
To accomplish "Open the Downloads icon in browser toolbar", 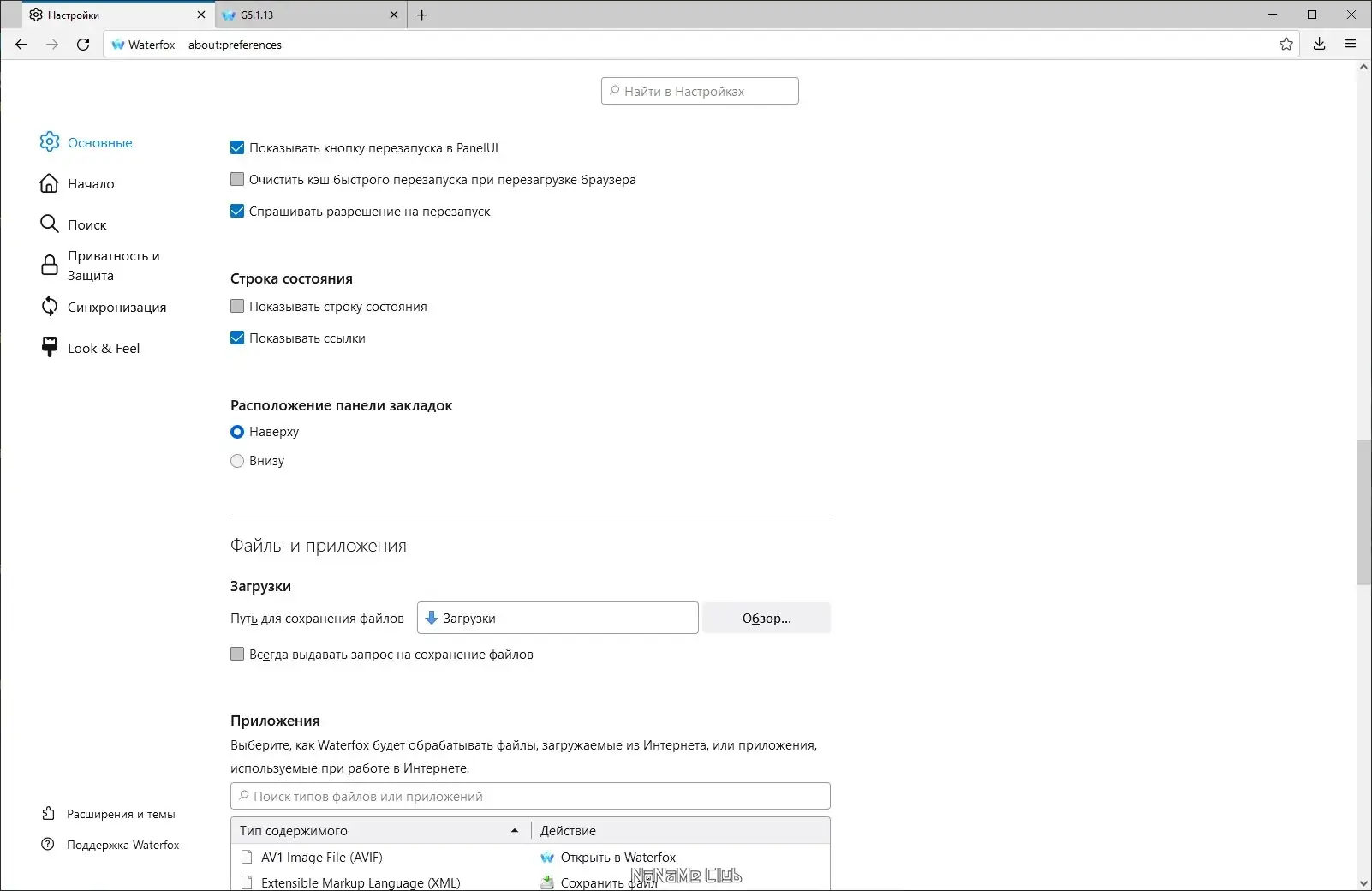I will 1319,44.
